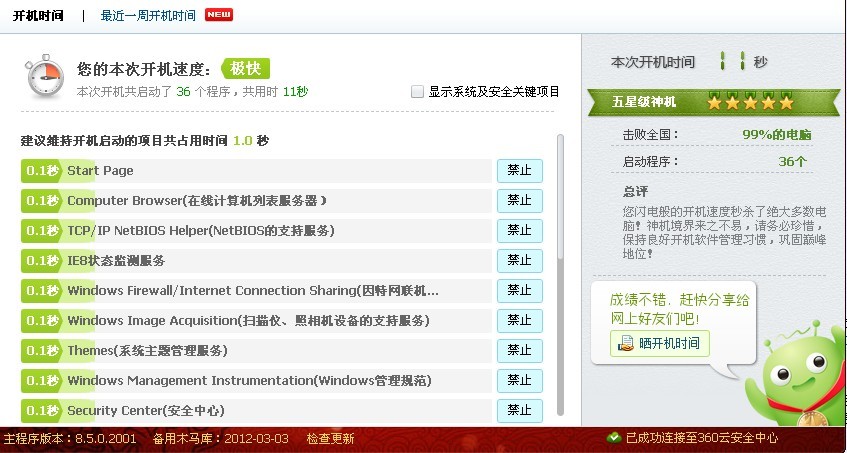The height and width of the screenshot is (453, 847).
Task: Open the 最近一周开机时间 tab
Action: pos(148,16)
